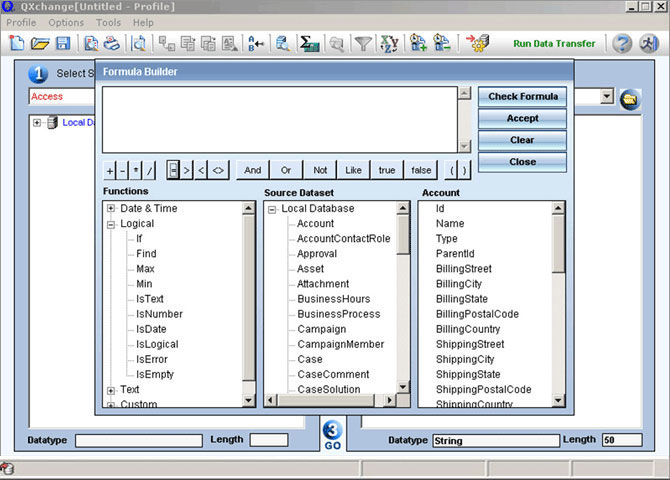Select the BillingCity field
The image size is (670, 480).
458,284
